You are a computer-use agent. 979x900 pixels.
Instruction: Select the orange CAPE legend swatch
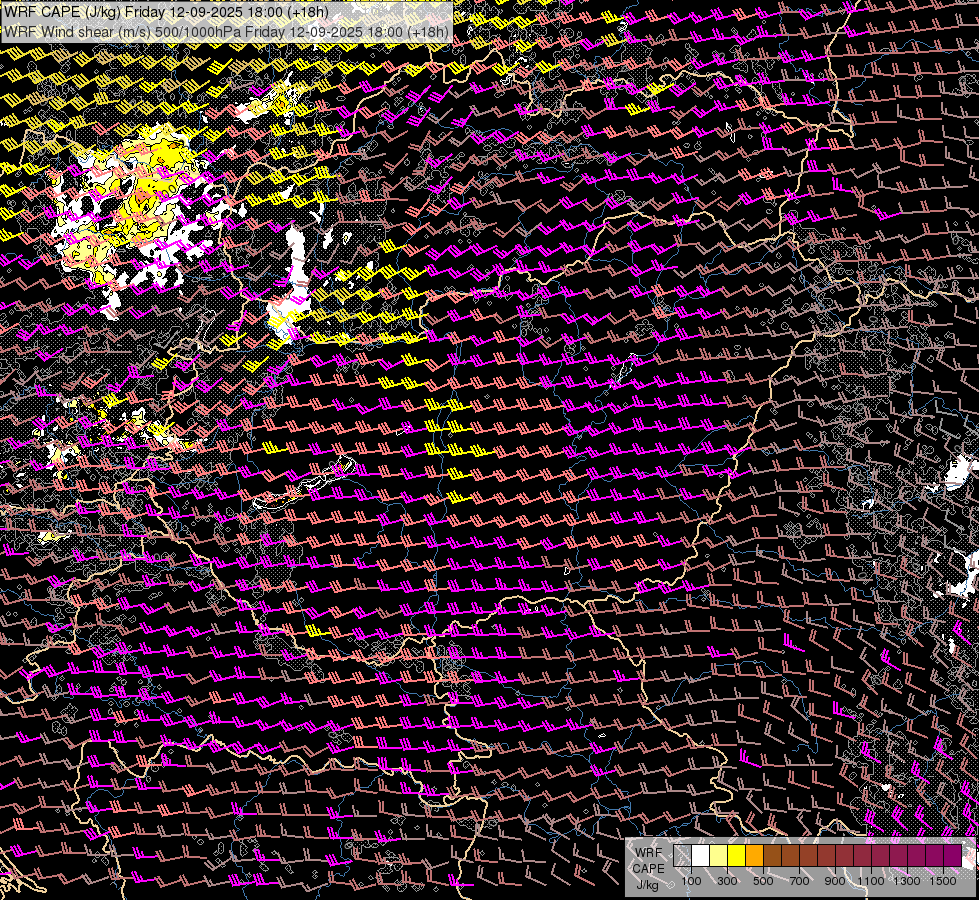[x=754, y=855]
